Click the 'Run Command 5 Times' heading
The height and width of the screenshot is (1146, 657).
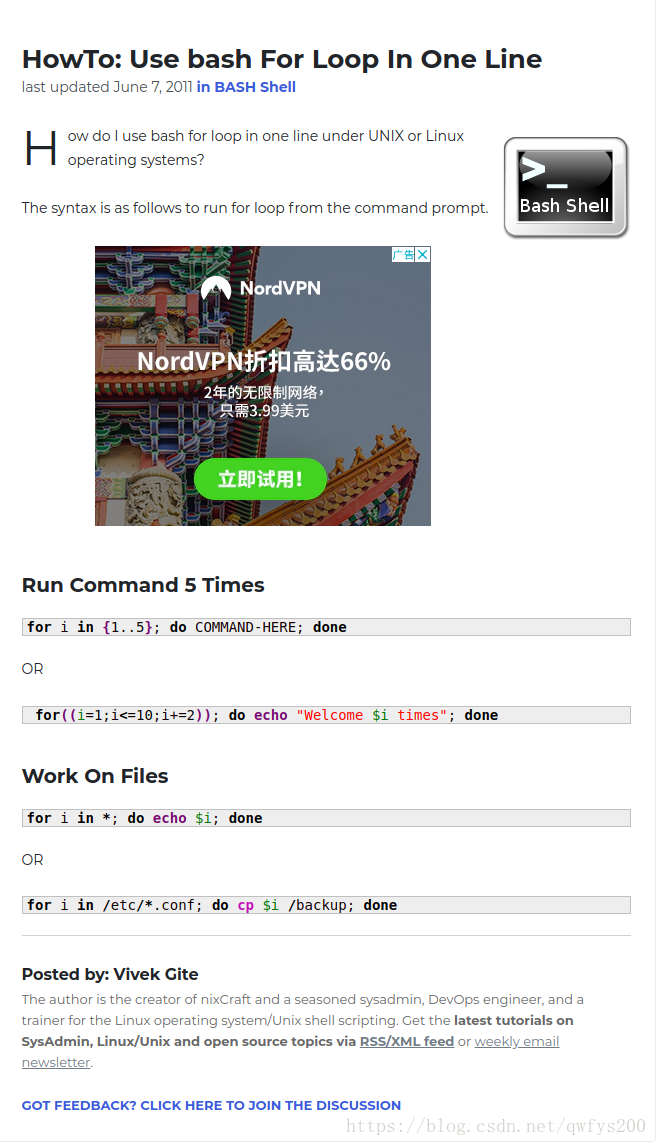tap(143, 585)
